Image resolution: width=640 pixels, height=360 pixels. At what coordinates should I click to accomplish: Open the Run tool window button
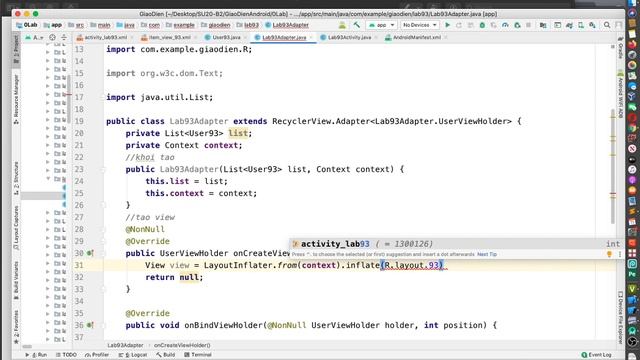[x=37, y=355]
